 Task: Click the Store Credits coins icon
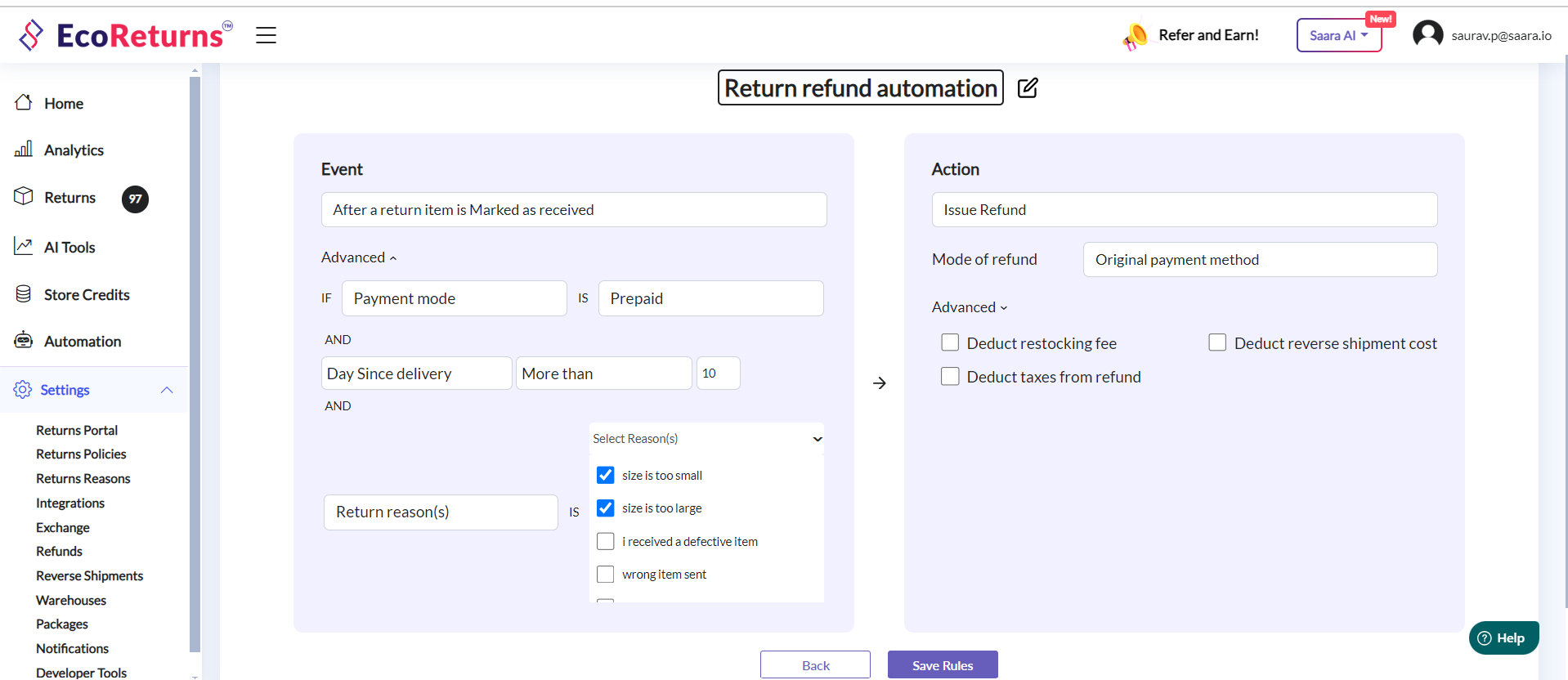pos(24,294)
